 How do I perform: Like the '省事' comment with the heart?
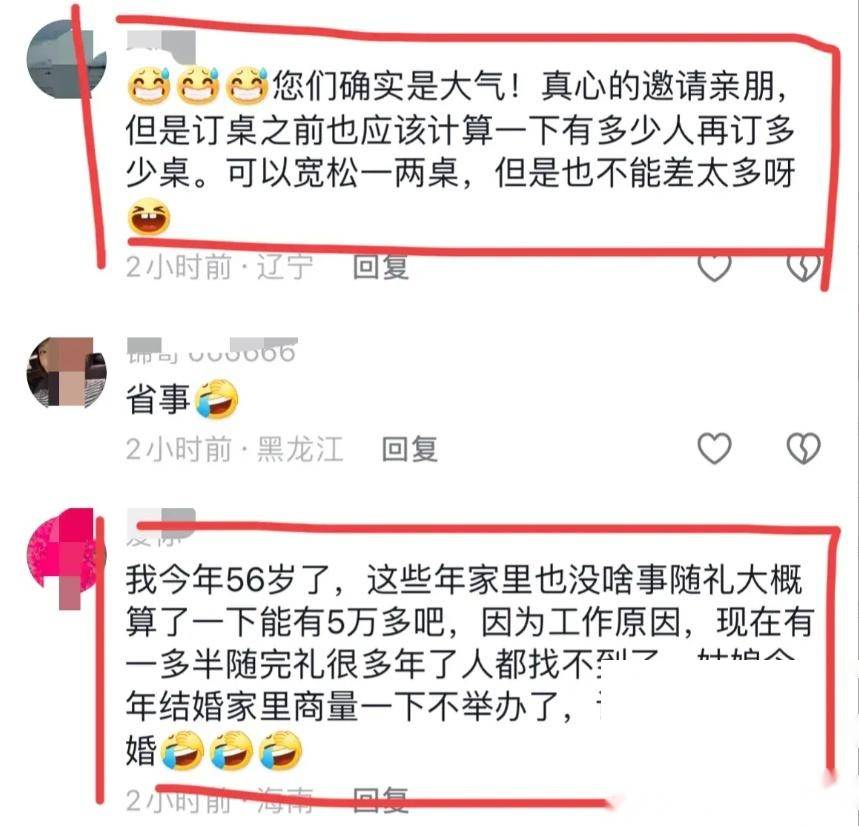tap(714, 449)
